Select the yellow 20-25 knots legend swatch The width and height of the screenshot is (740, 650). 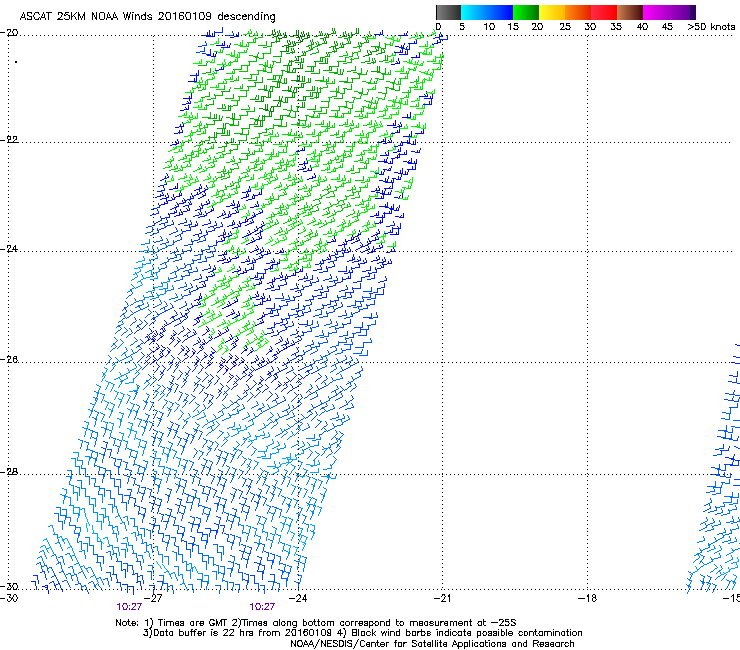coord(552,12)
